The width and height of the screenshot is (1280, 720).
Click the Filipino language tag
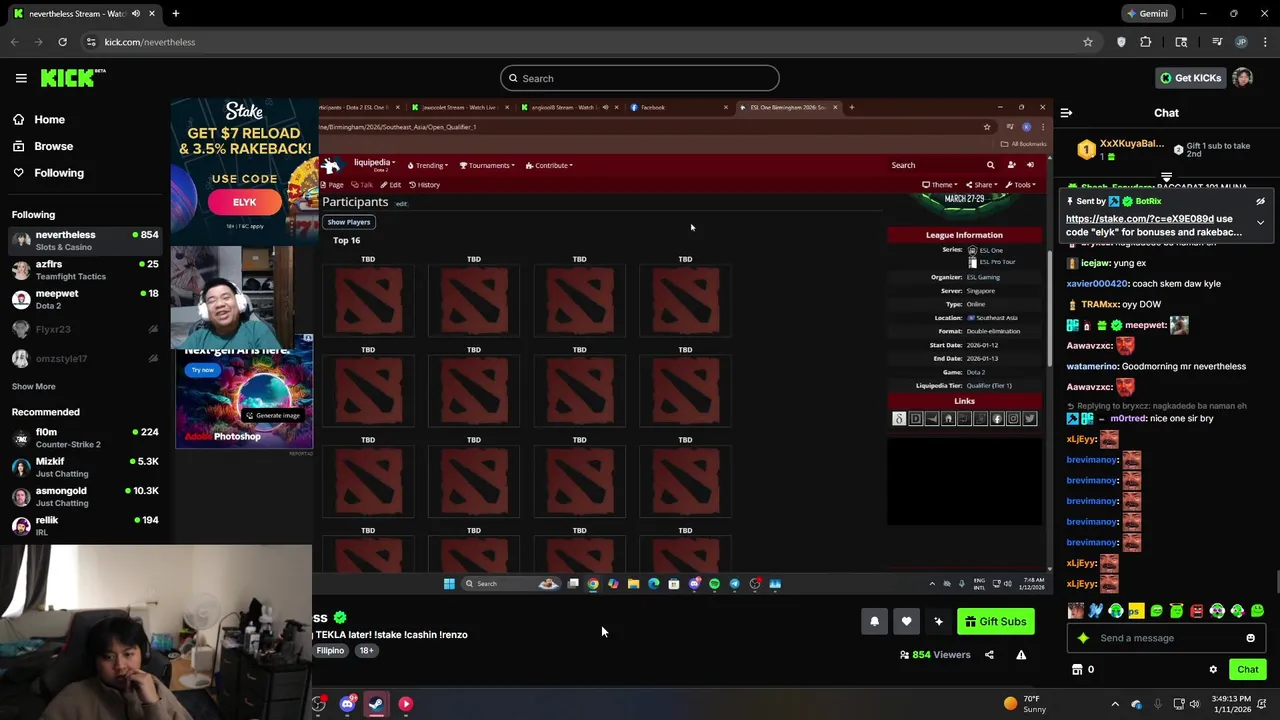coord(330,651)
